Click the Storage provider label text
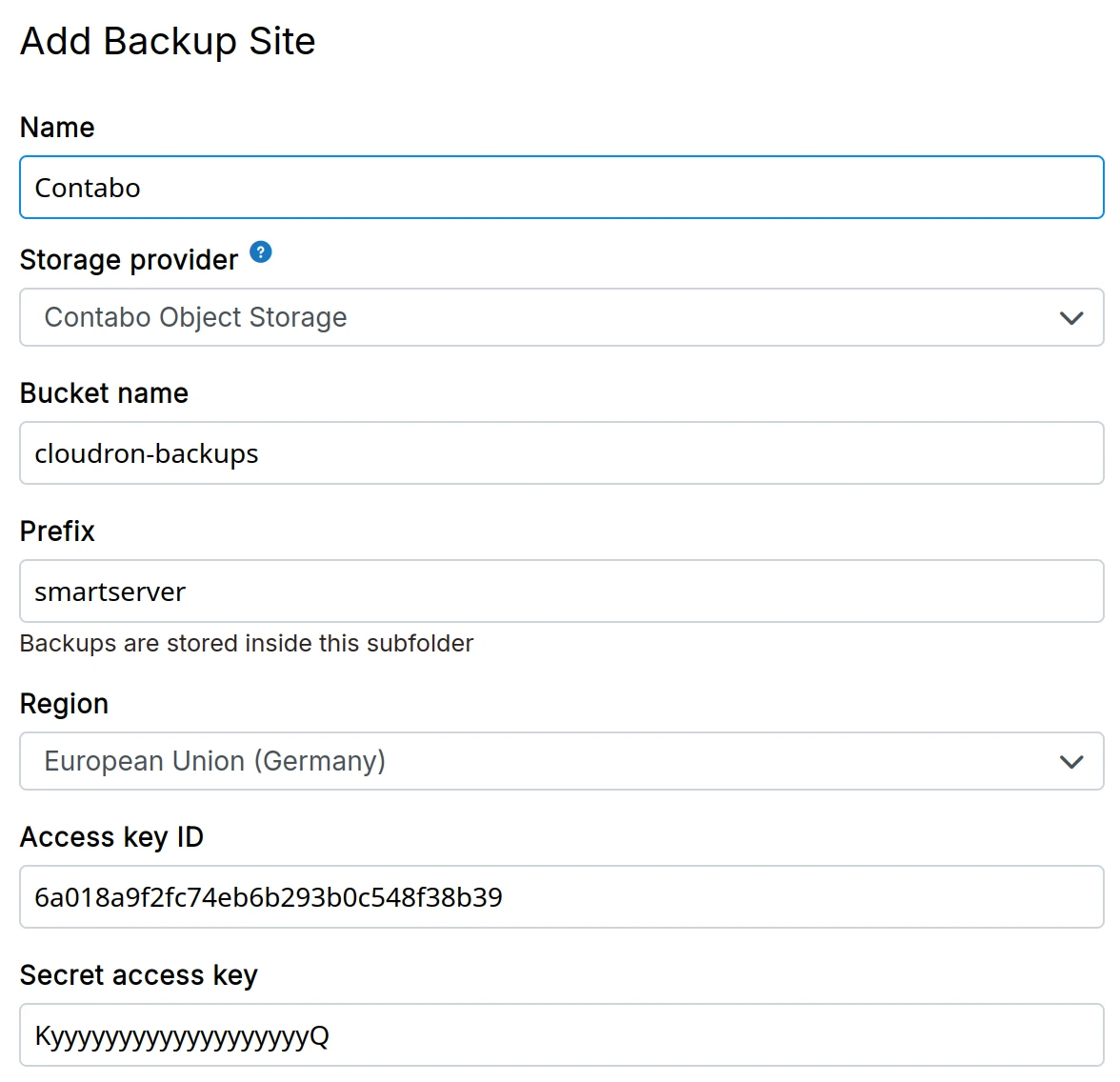 point(129,258)
